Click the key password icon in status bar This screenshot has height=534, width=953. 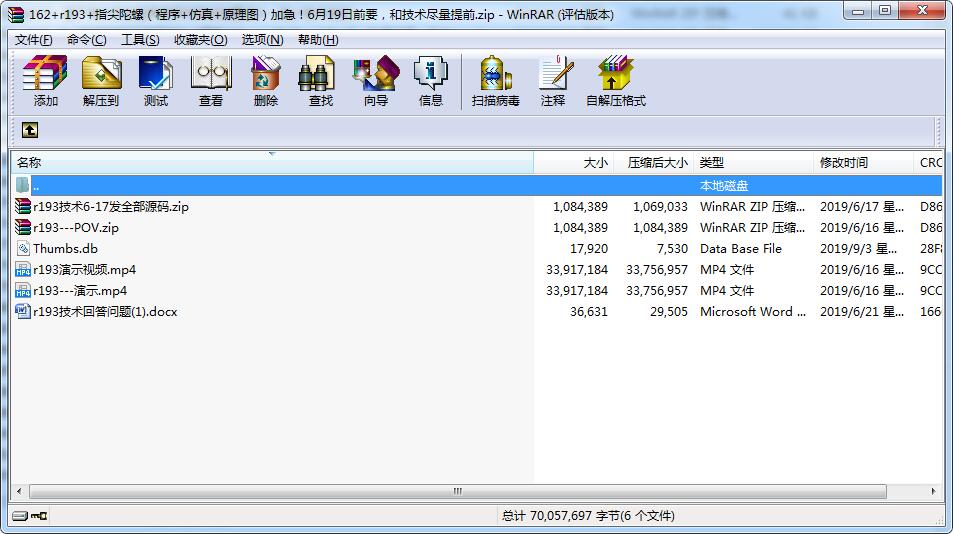tap(40, 516)
